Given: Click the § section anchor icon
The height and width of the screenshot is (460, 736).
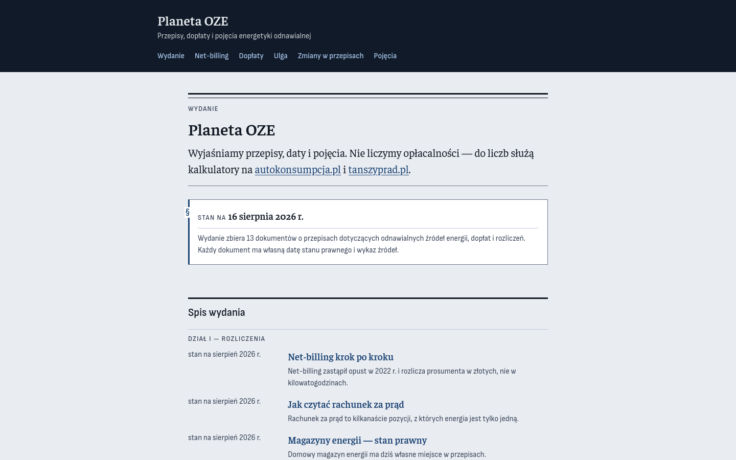Looking at the screenshot, I should [x=187, y=212].
